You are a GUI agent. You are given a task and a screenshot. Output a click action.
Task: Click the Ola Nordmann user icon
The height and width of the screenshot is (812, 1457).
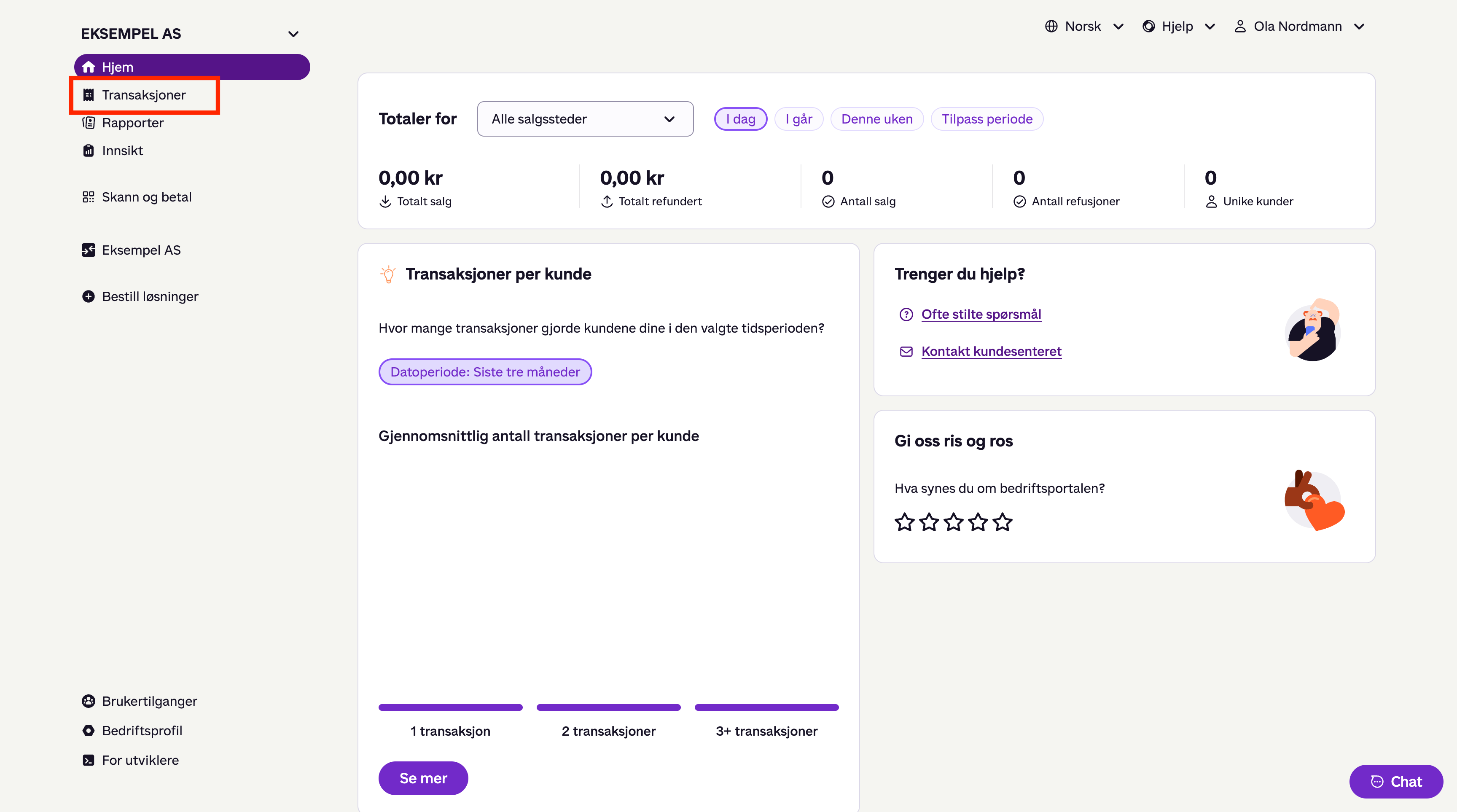pyautogui.click(x=1240, y=27)
